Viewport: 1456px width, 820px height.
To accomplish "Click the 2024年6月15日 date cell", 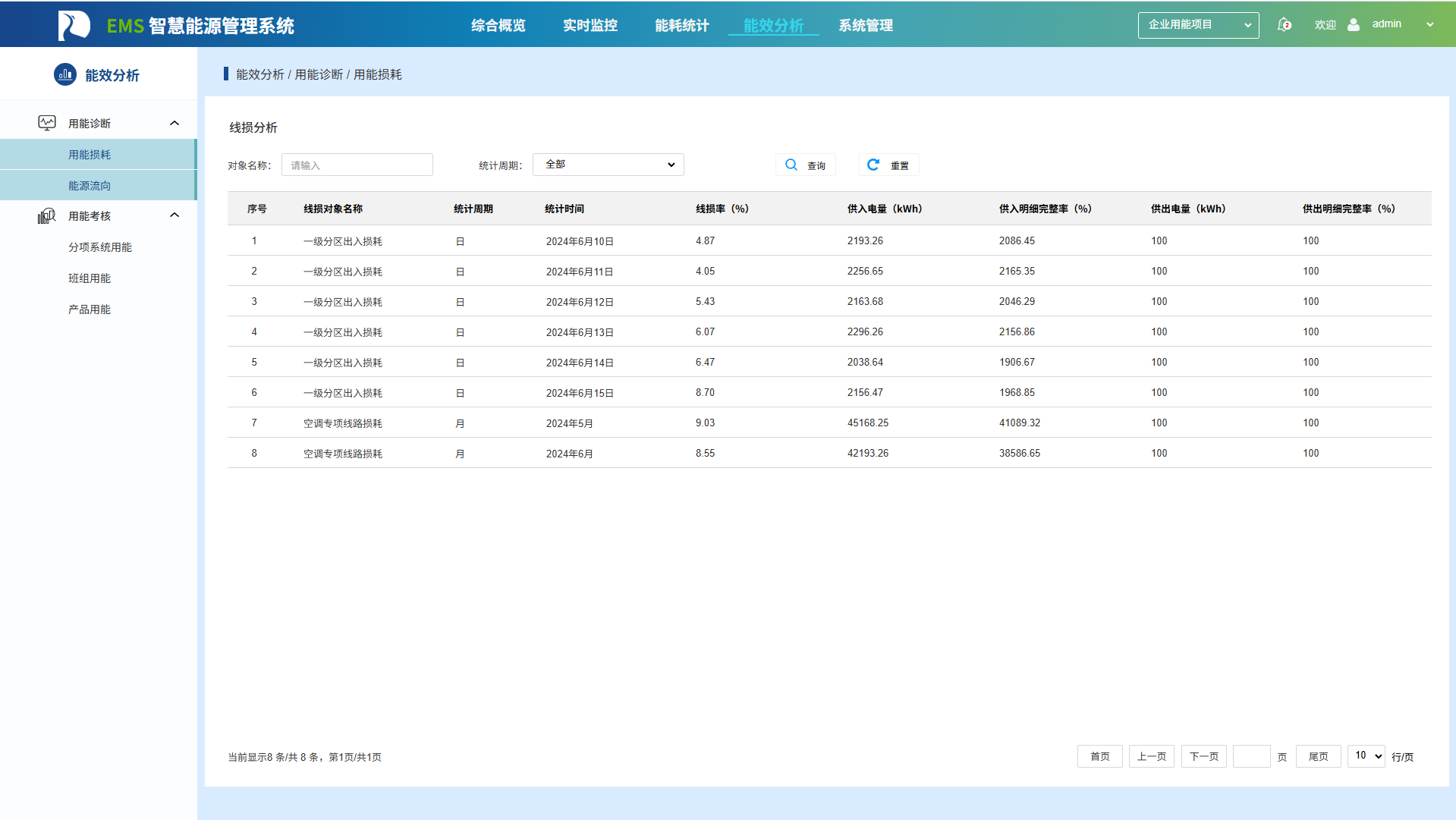I will (580, 393).
